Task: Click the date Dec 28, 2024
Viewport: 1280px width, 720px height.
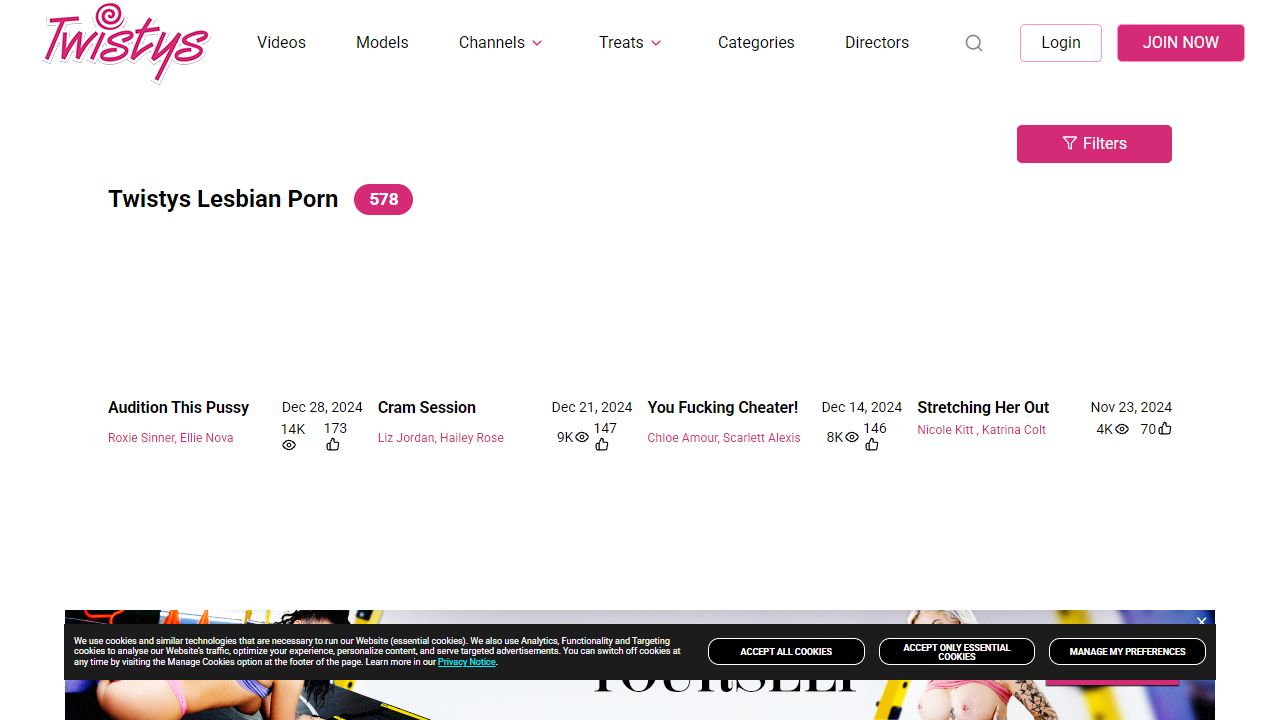Action: coord(322,407)
